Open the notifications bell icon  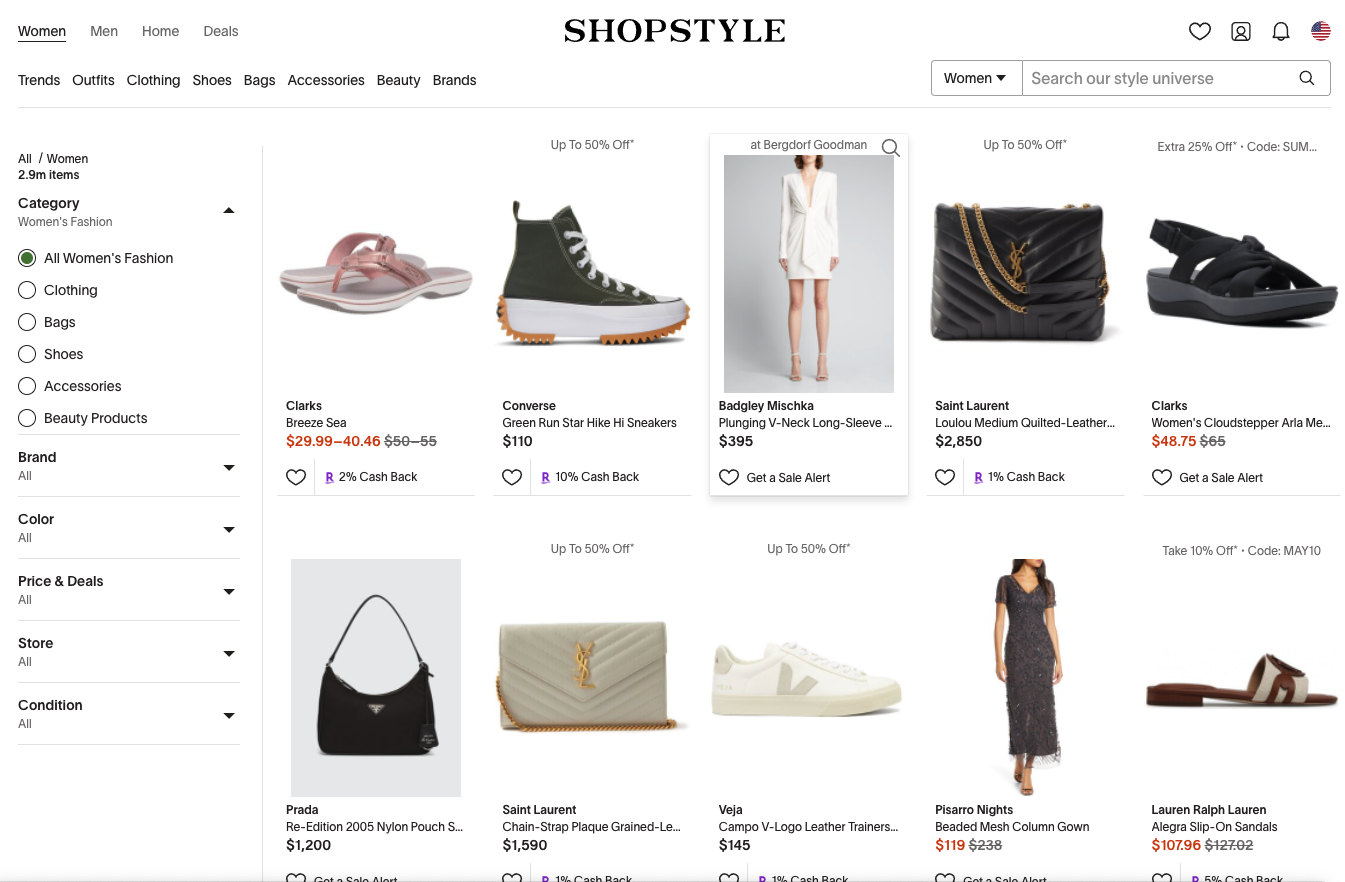1281,32
